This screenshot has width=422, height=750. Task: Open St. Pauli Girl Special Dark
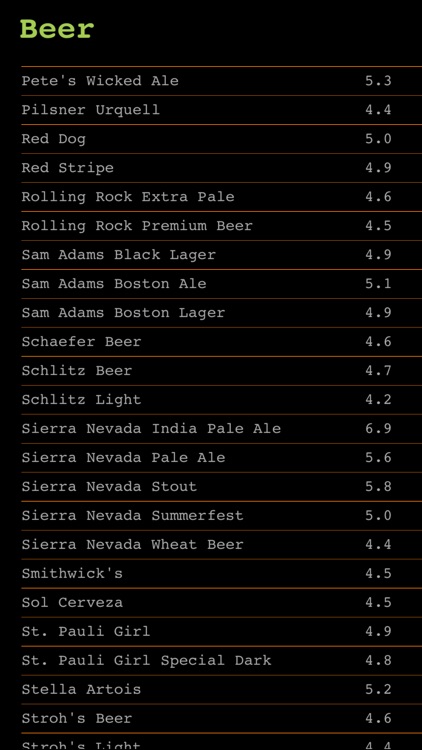pyautogui.click(x=222, y=661)
